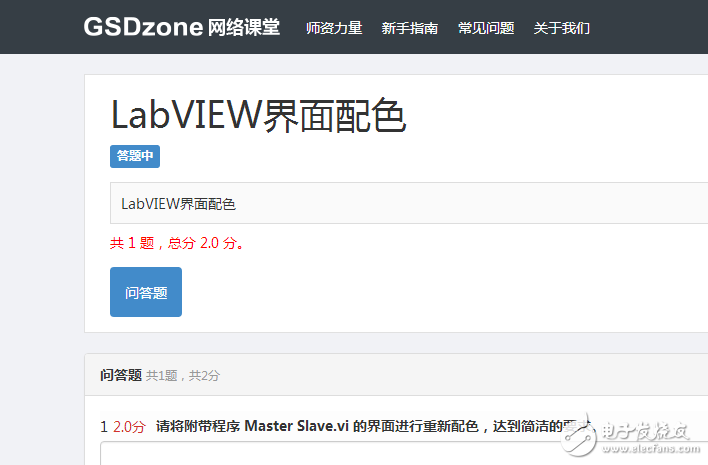Open 关于我们 page from the navbar
Image resolution: width=708 pixels, height=465 pixels.
[x=562, y=28]
